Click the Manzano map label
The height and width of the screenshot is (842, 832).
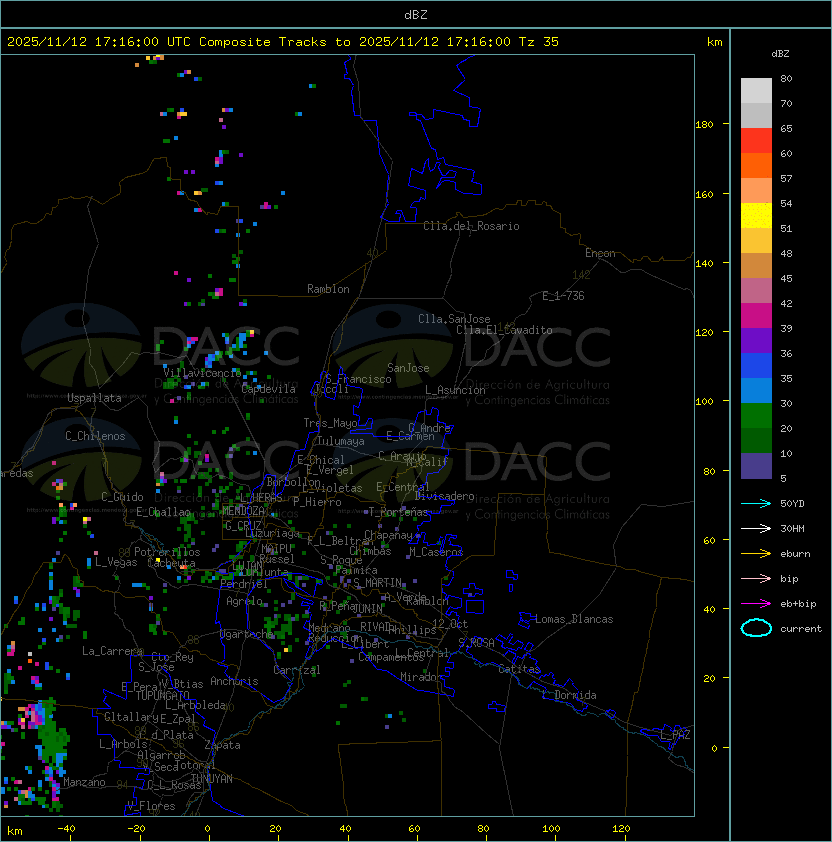point(84,782)
